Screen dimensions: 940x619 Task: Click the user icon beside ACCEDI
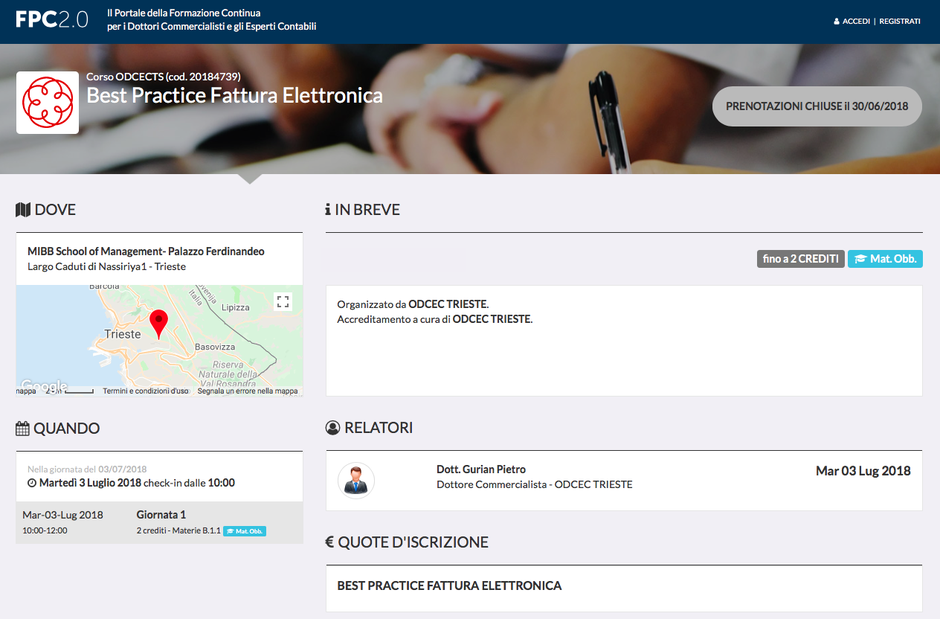click(836, 22)
